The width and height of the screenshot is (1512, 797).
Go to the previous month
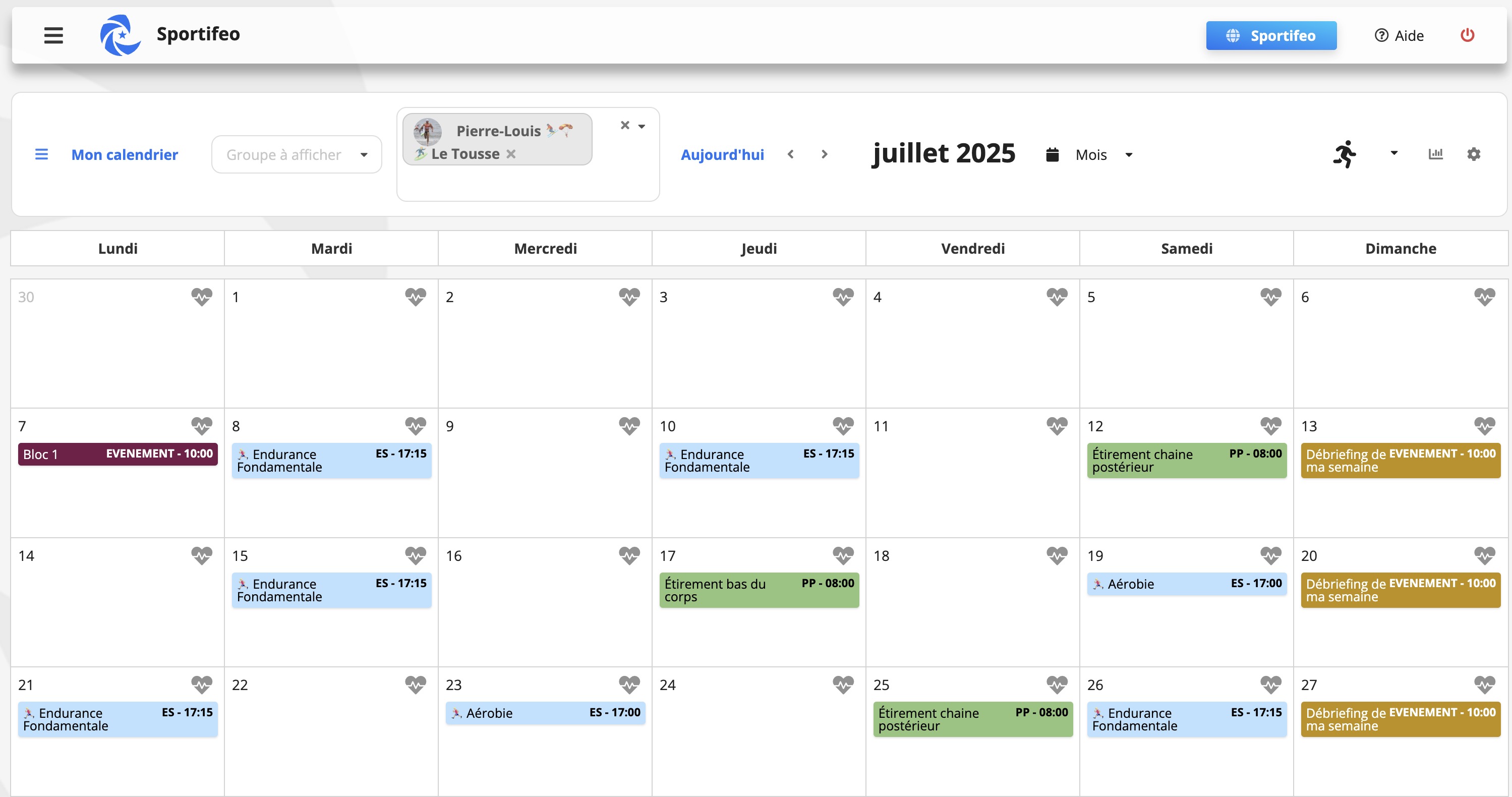click(791, 154)
